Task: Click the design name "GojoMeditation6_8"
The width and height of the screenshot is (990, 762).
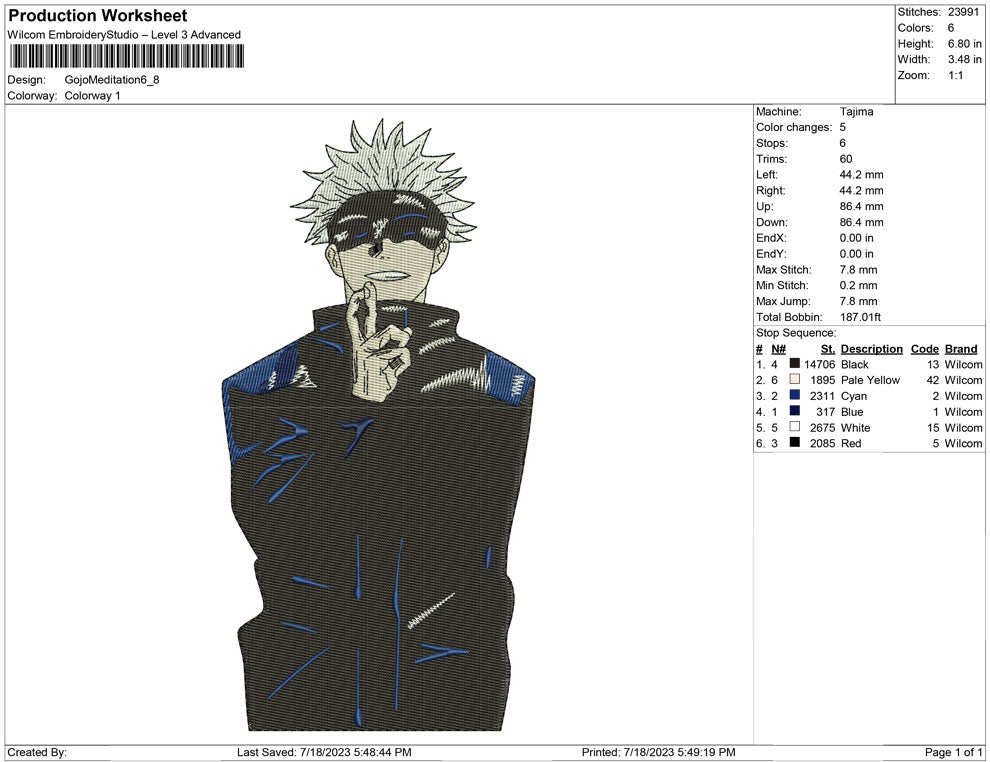Action: pyautogui.click(x=112, y=80)
